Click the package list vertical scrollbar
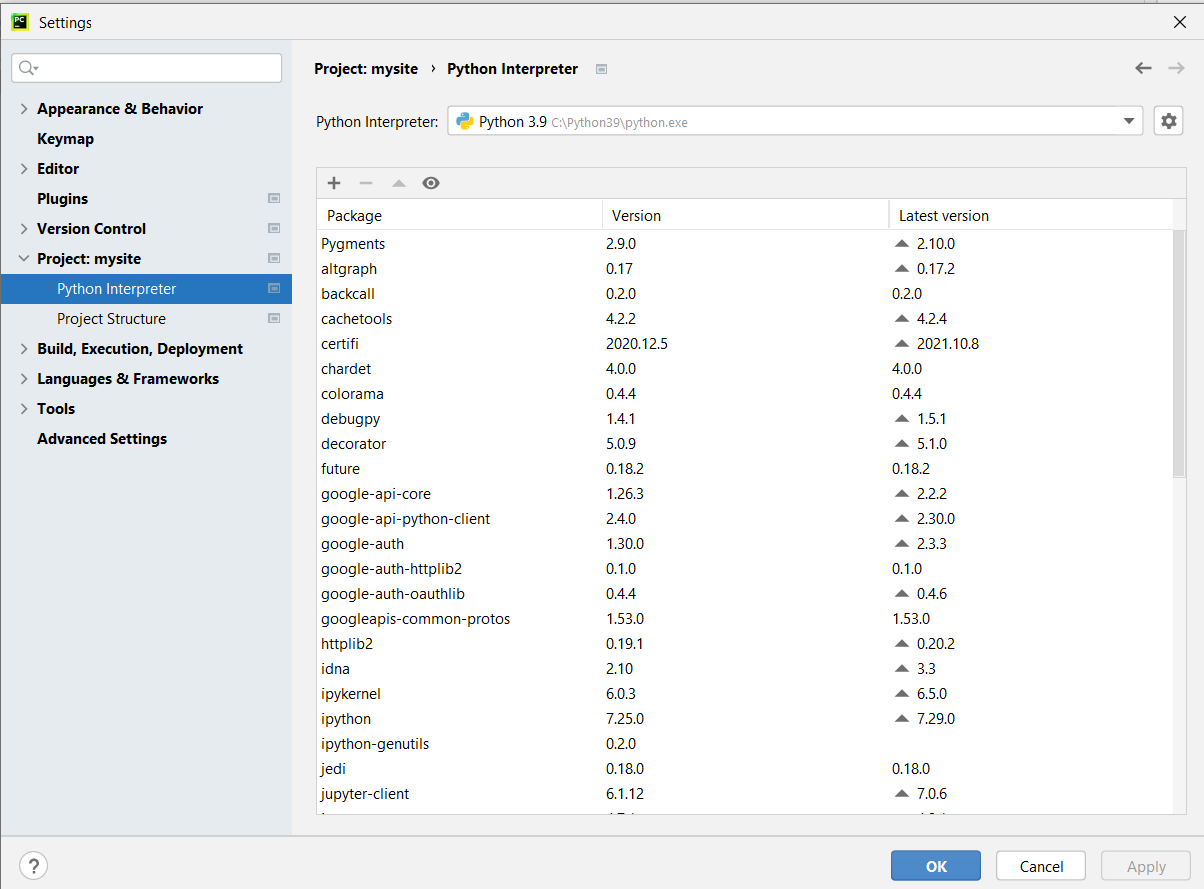The image size is (1204, 889). (x=1179, y=353)
